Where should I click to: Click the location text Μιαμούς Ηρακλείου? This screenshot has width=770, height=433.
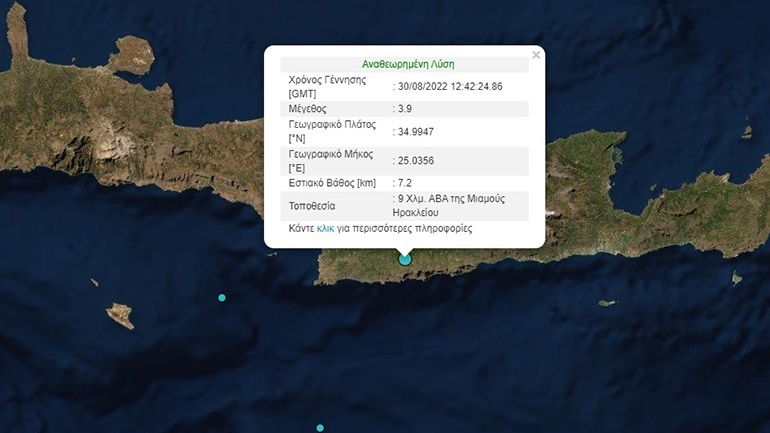[x=448, y=206]
